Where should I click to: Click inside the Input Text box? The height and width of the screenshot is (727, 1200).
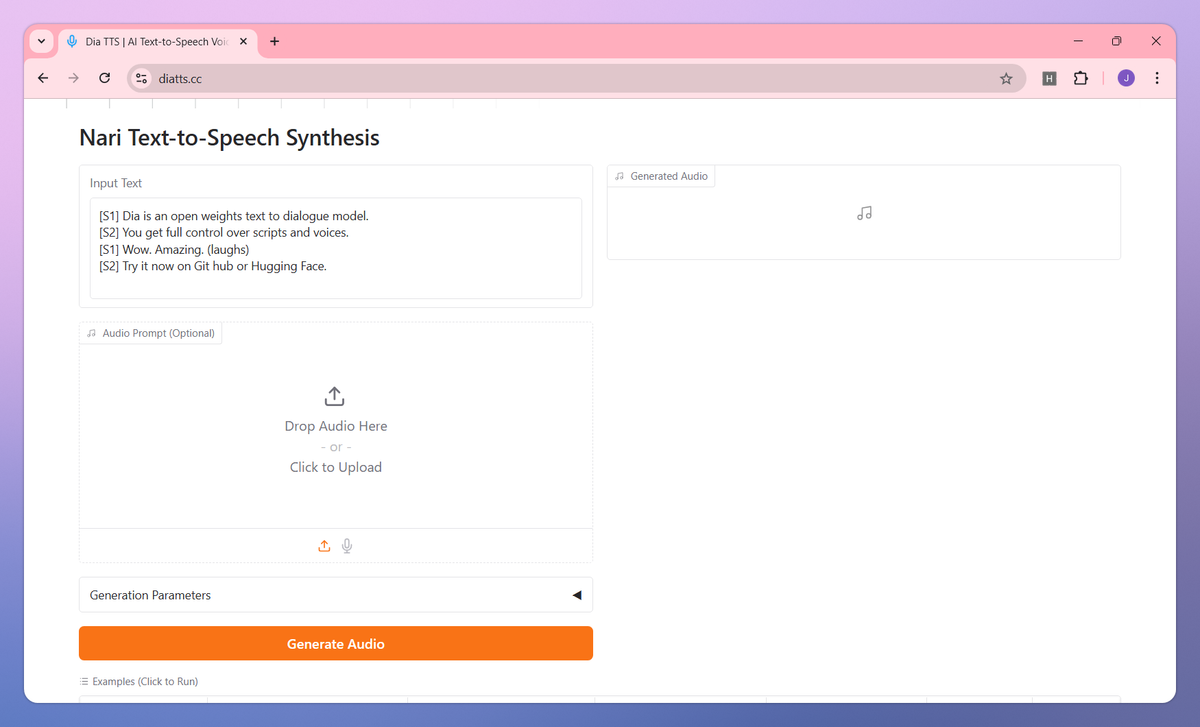click(x=336, y=248)
